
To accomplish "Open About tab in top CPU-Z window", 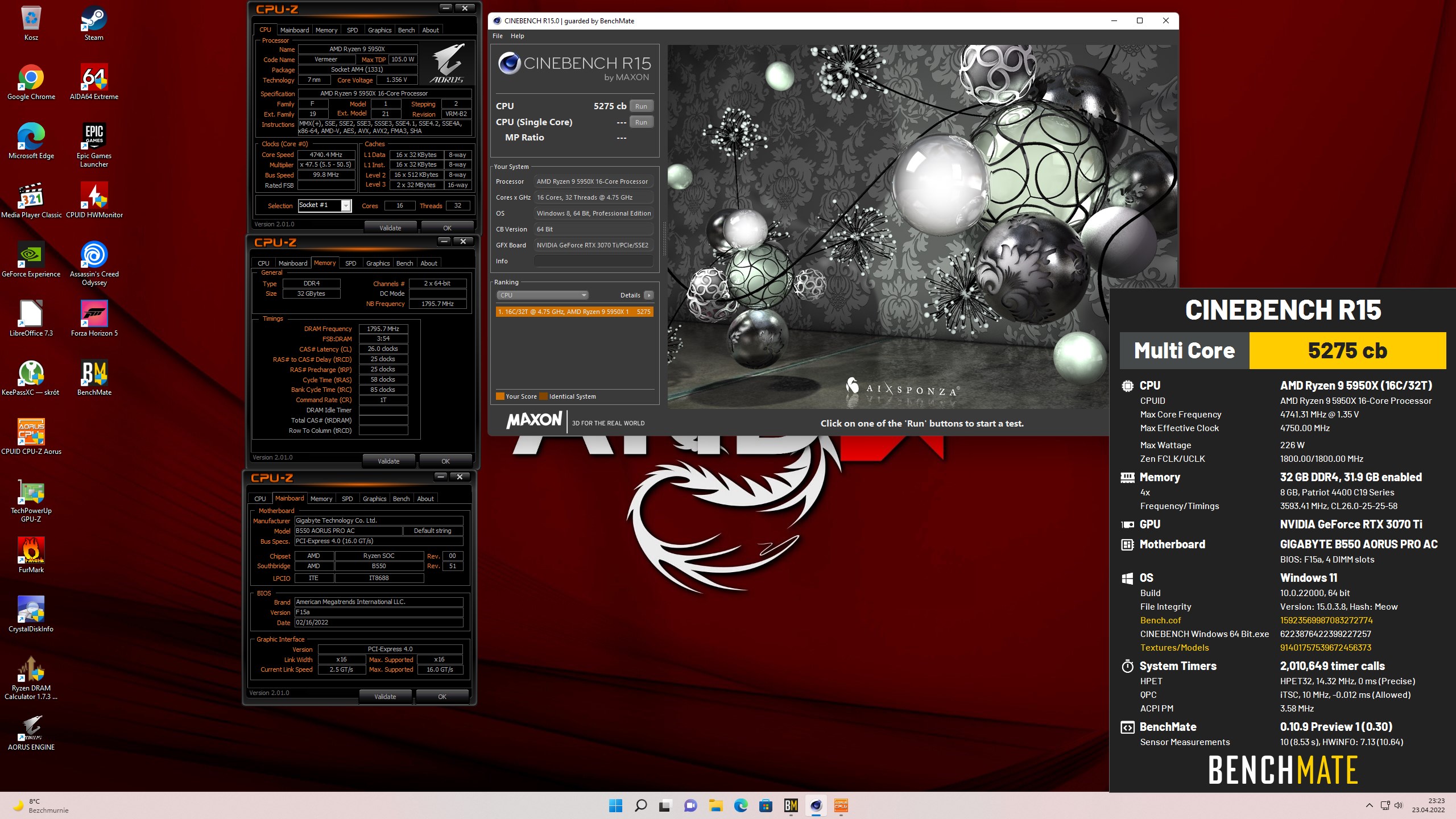I will coord(431,30).
